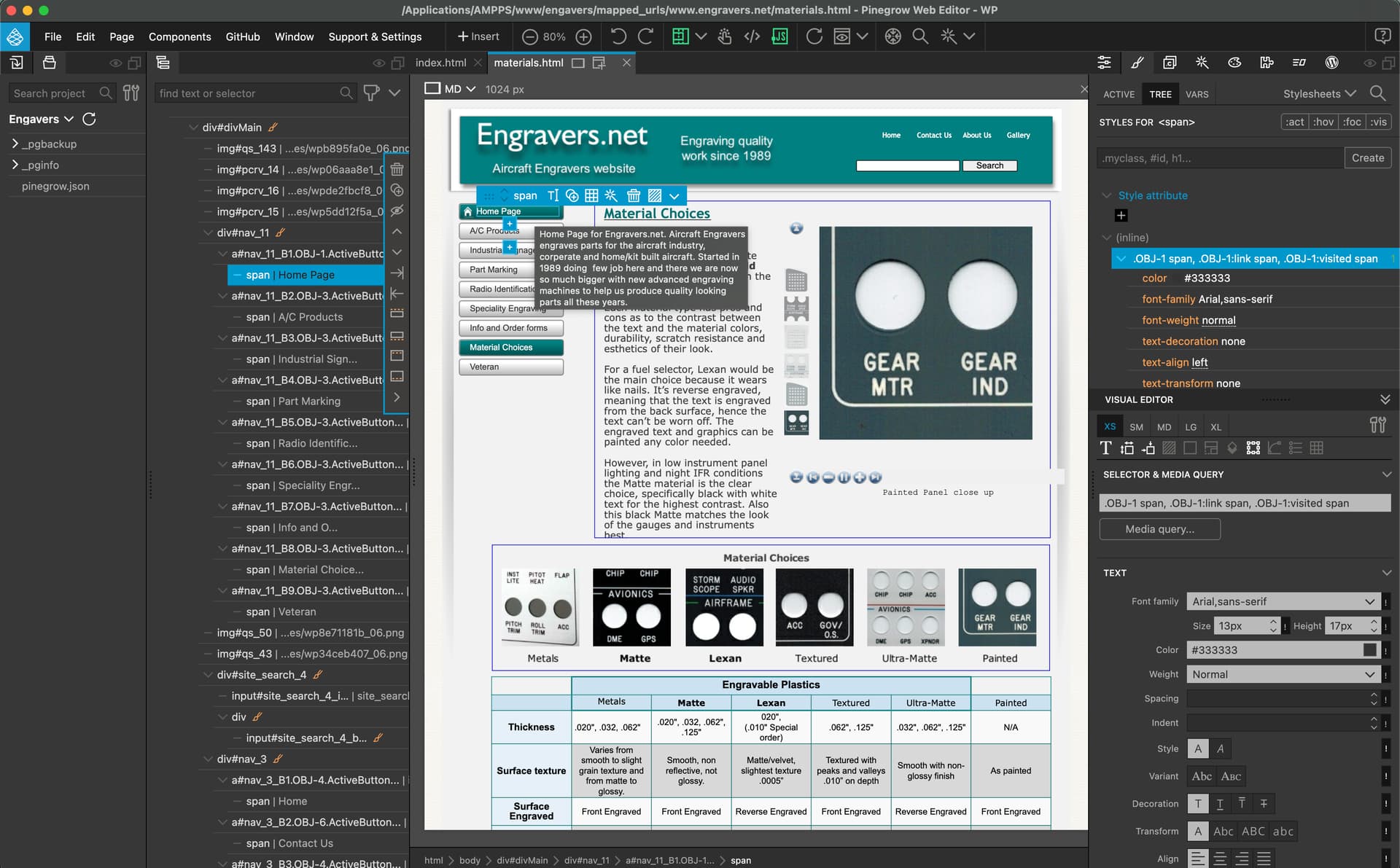Collapse the div#nav_11 tree node
Screen dimensions: 1400x868
pyautogui.click(x=209, y=232)
